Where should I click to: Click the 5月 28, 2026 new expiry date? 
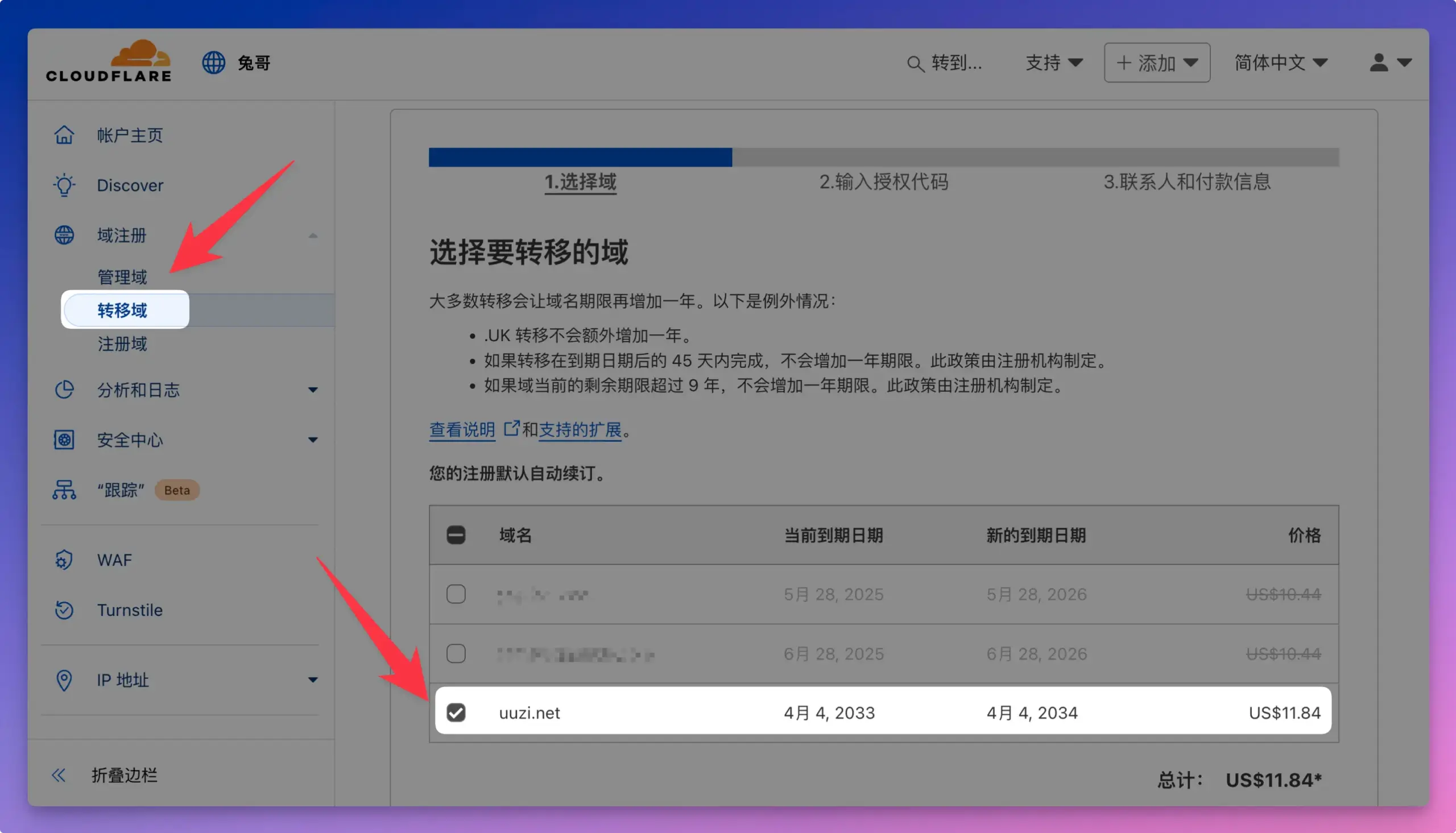tap(1037, 594)
